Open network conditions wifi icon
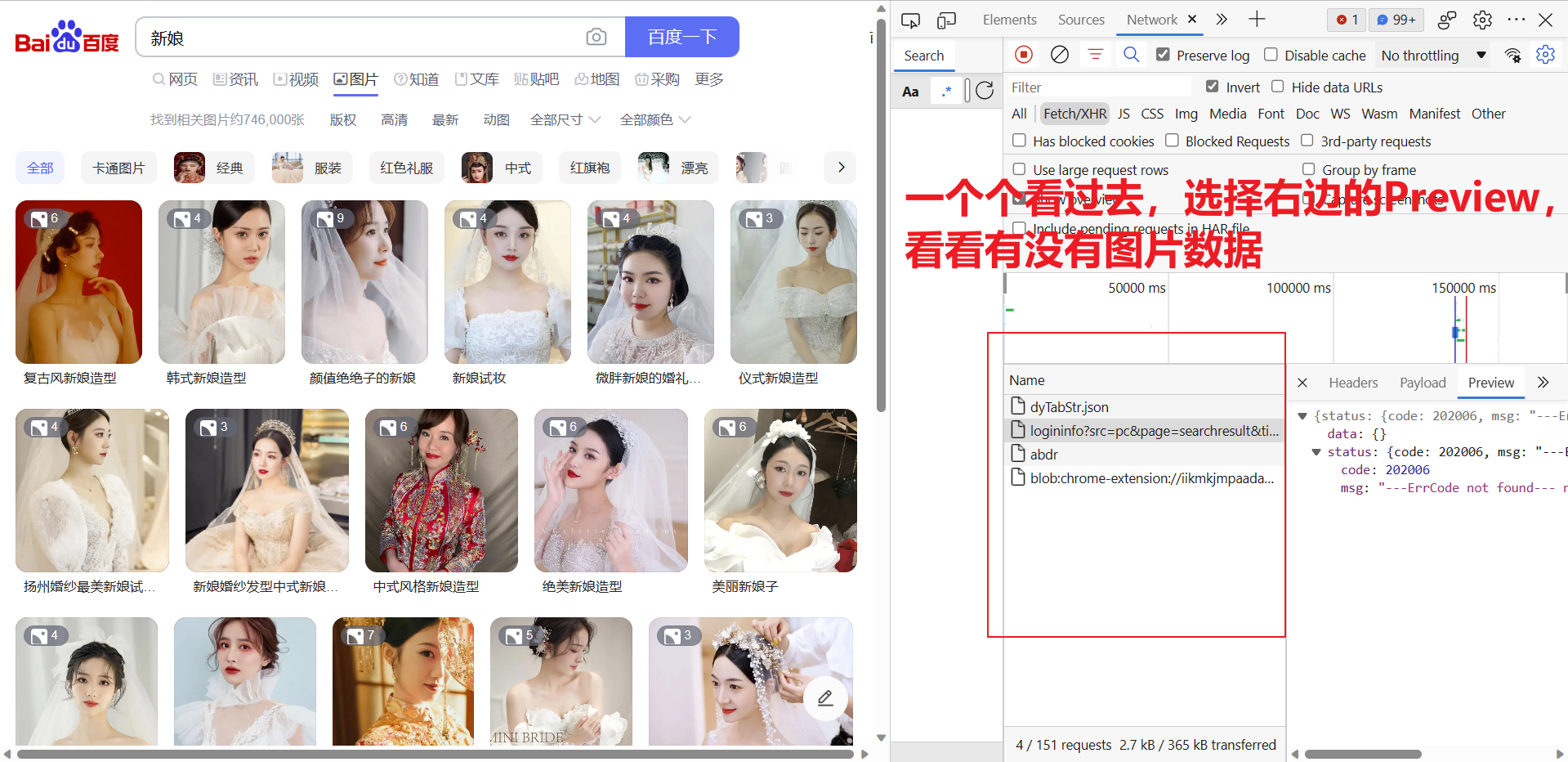This screenshot has width=1568, height=762. 1513,55
